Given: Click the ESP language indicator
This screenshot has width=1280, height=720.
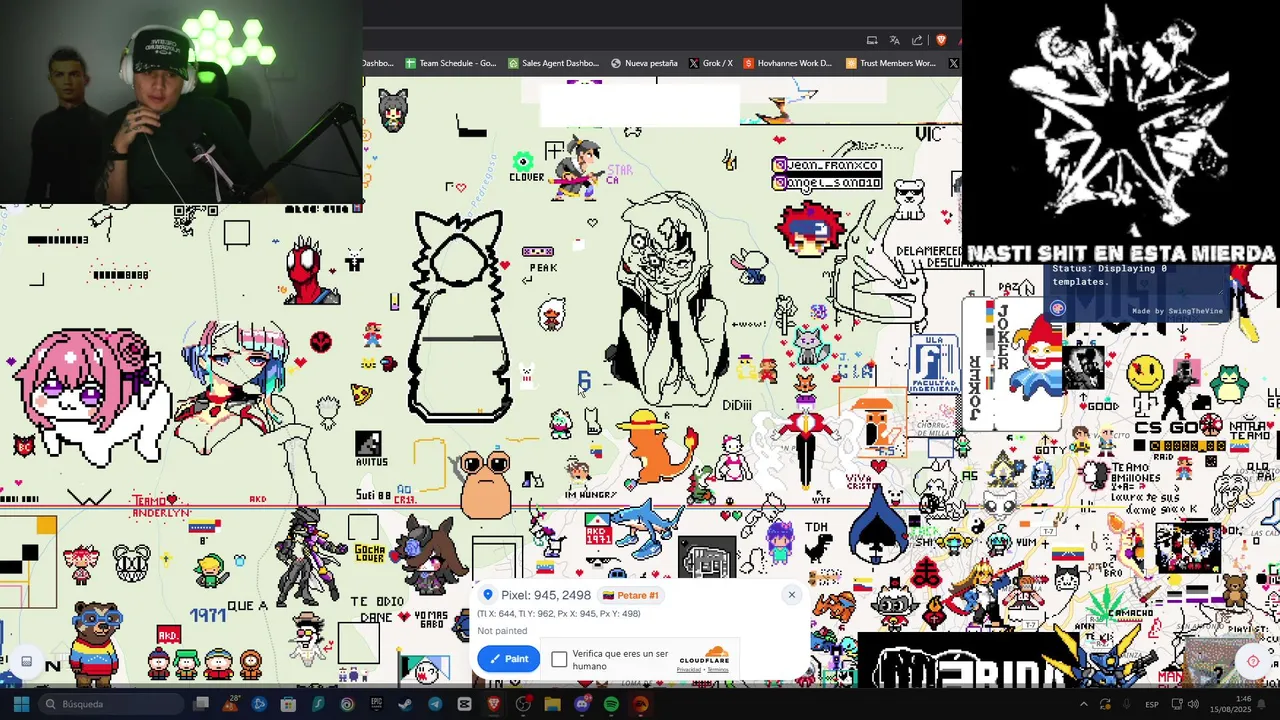Looking at the screenshot, I should [1152, 704].
